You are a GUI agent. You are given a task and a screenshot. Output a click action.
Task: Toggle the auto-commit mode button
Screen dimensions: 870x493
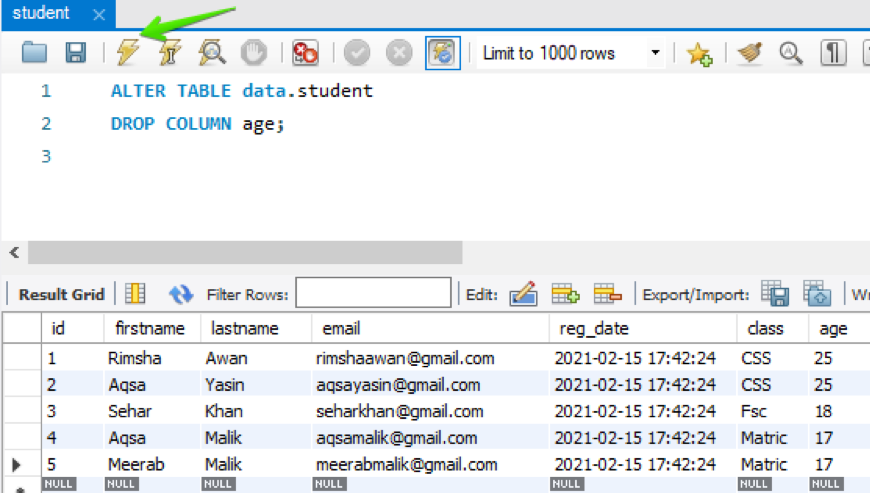coord(441,53)
